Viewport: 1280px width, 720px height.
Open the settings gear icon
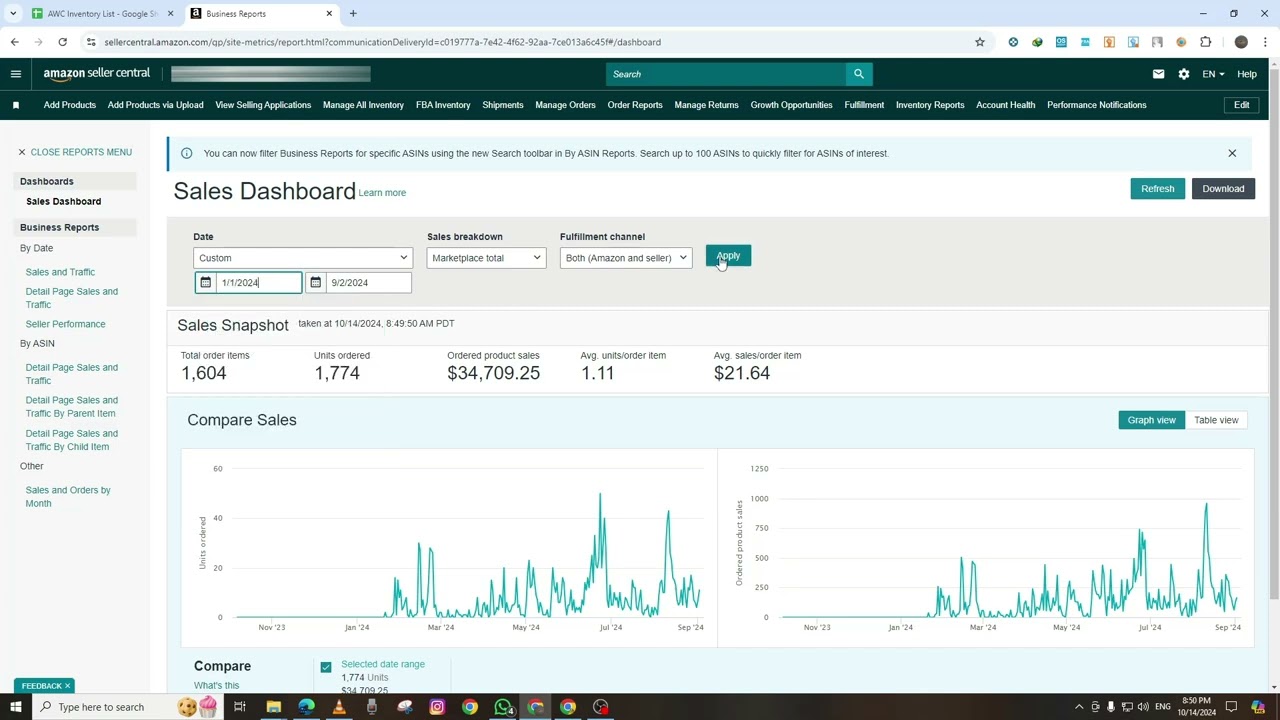point(1184,74)
